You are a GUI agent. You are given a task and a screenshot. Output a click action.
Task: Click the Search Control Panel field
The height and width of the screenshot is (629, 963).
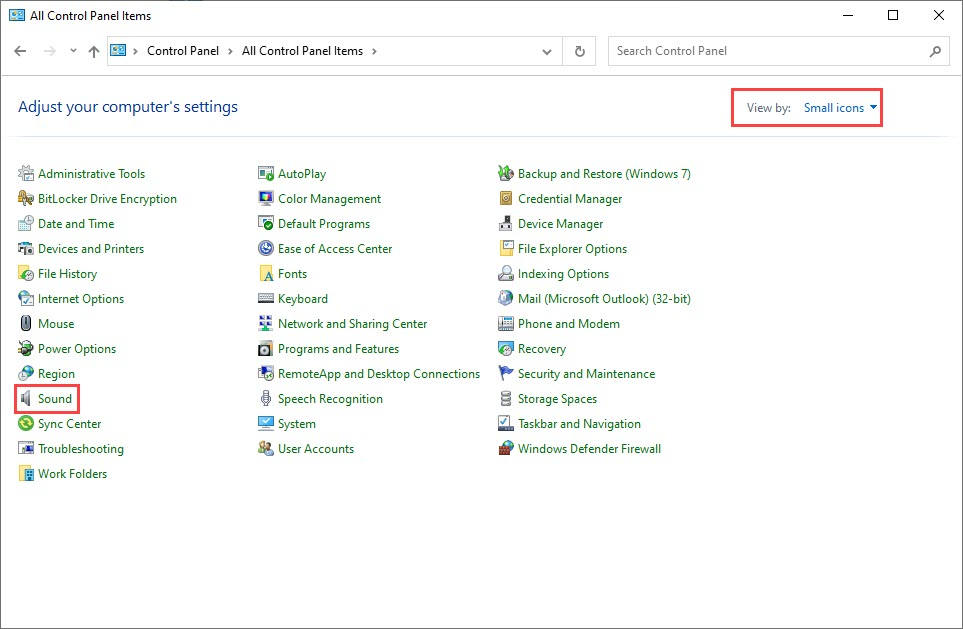coord(778,51)
